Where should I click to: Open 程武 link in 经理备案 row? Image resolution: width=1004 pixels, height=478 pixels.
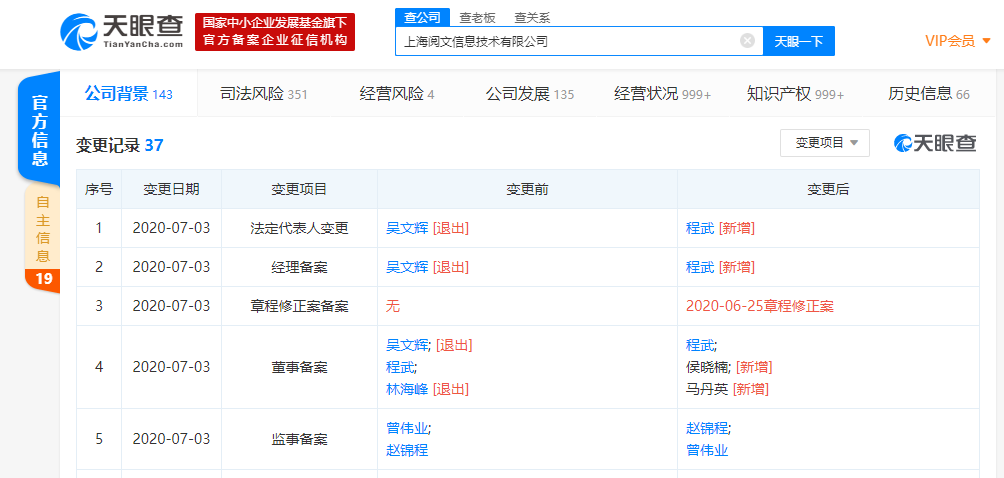point(700,267)
